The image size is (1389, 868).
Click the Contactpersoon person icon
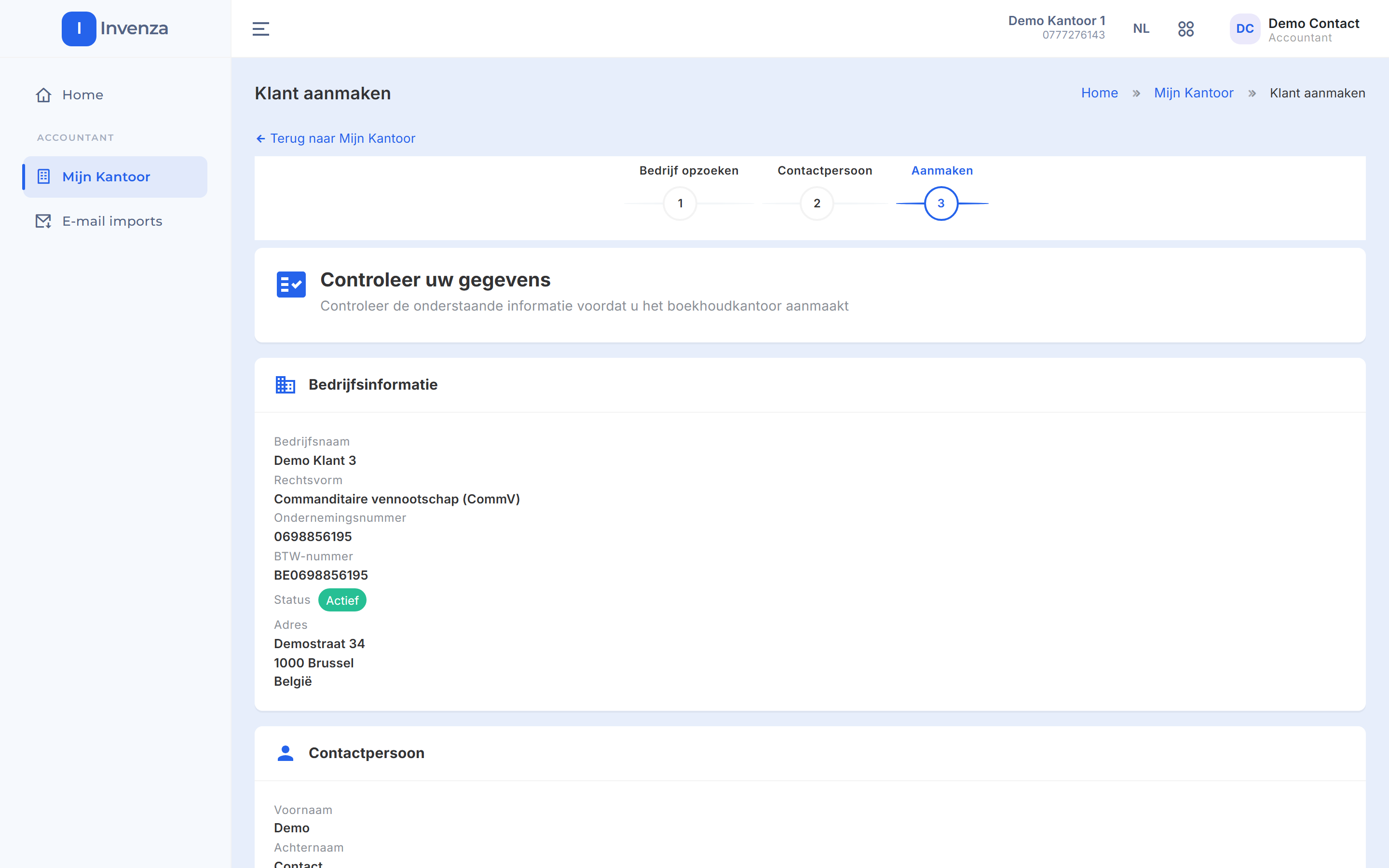coord(285,753)
